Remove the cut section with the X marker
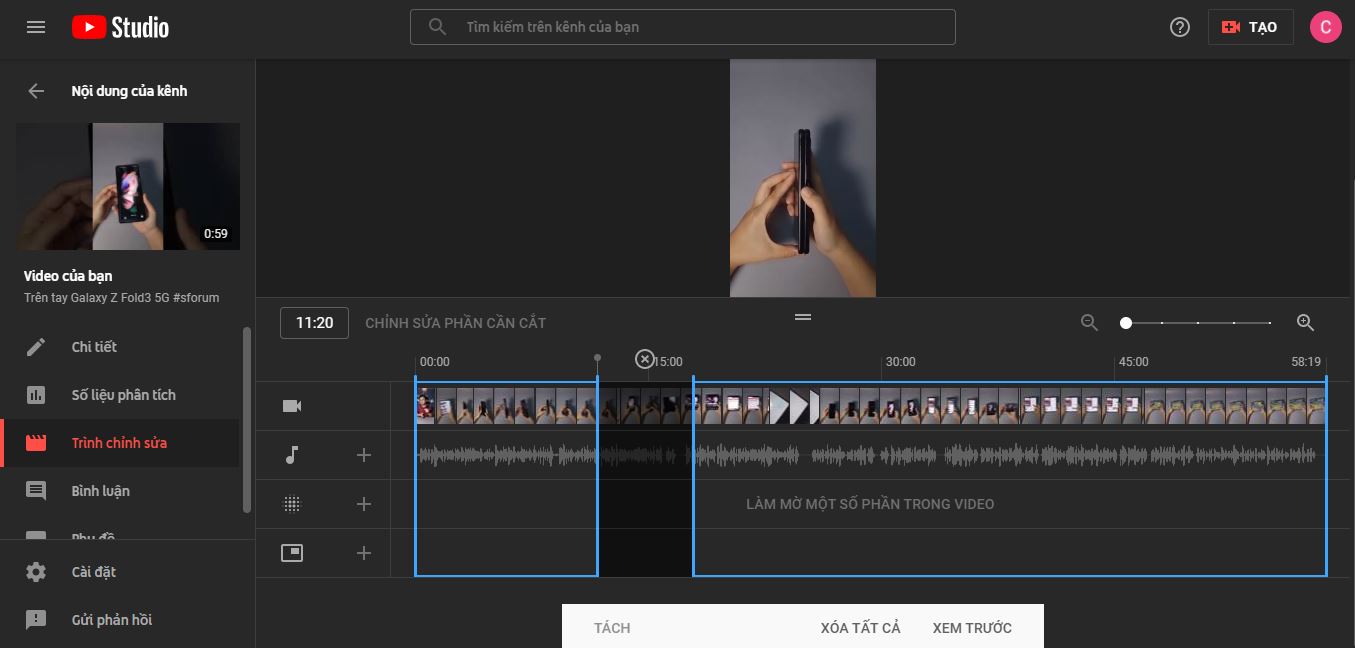 pyautogui.click(x=645, y=359)
